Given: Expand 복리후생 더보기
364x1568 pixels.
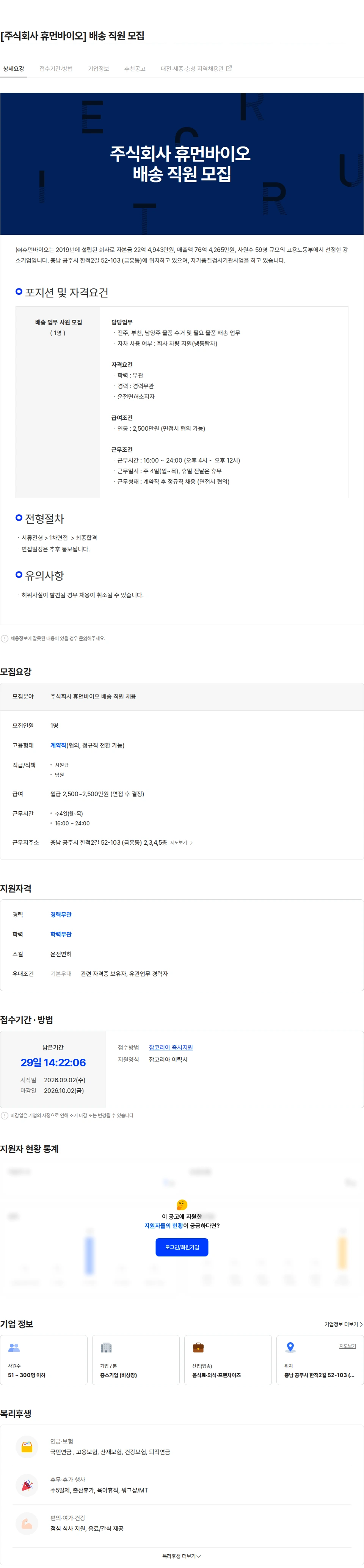Looking at the screenshot, I should [181, 1556].
